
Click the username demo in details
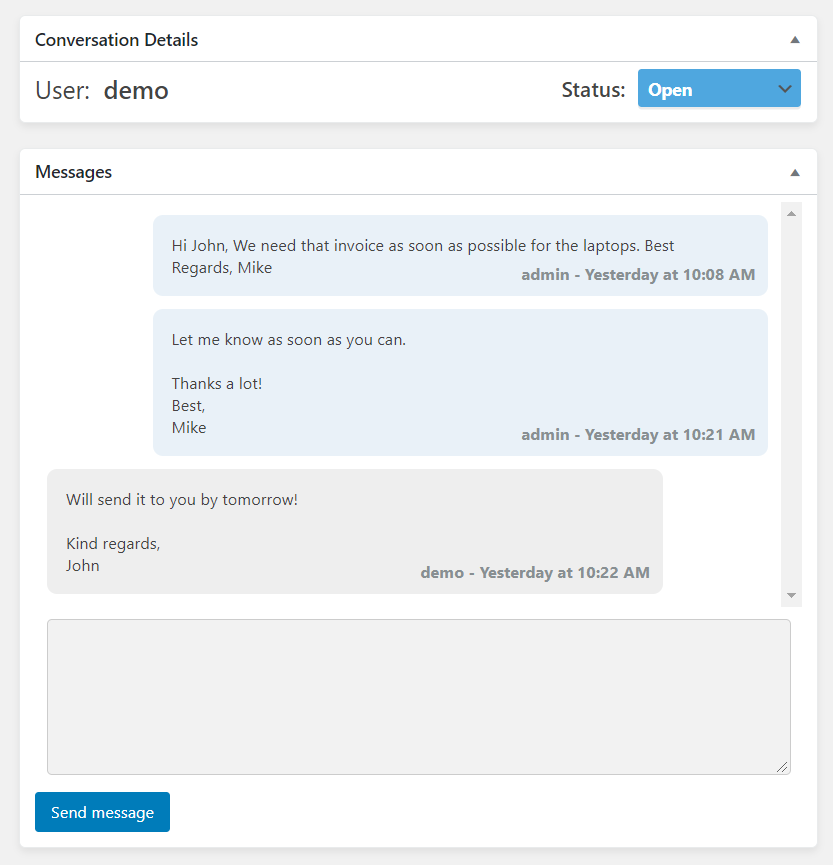pyautogui.click(x=136, y=90)
